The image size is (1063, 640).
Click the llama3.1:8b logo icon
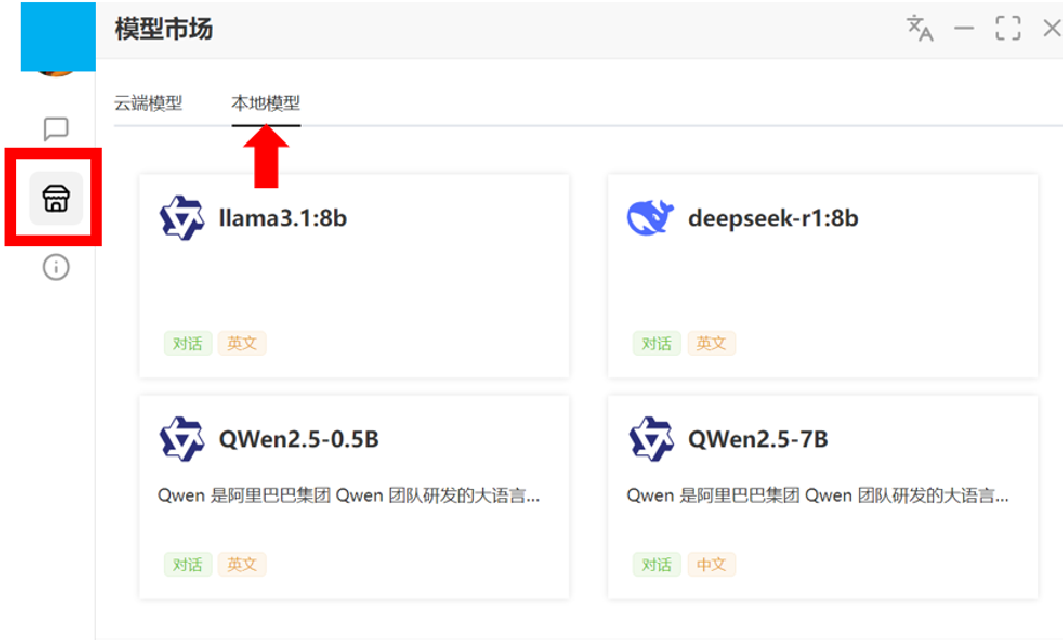(182, 218)
